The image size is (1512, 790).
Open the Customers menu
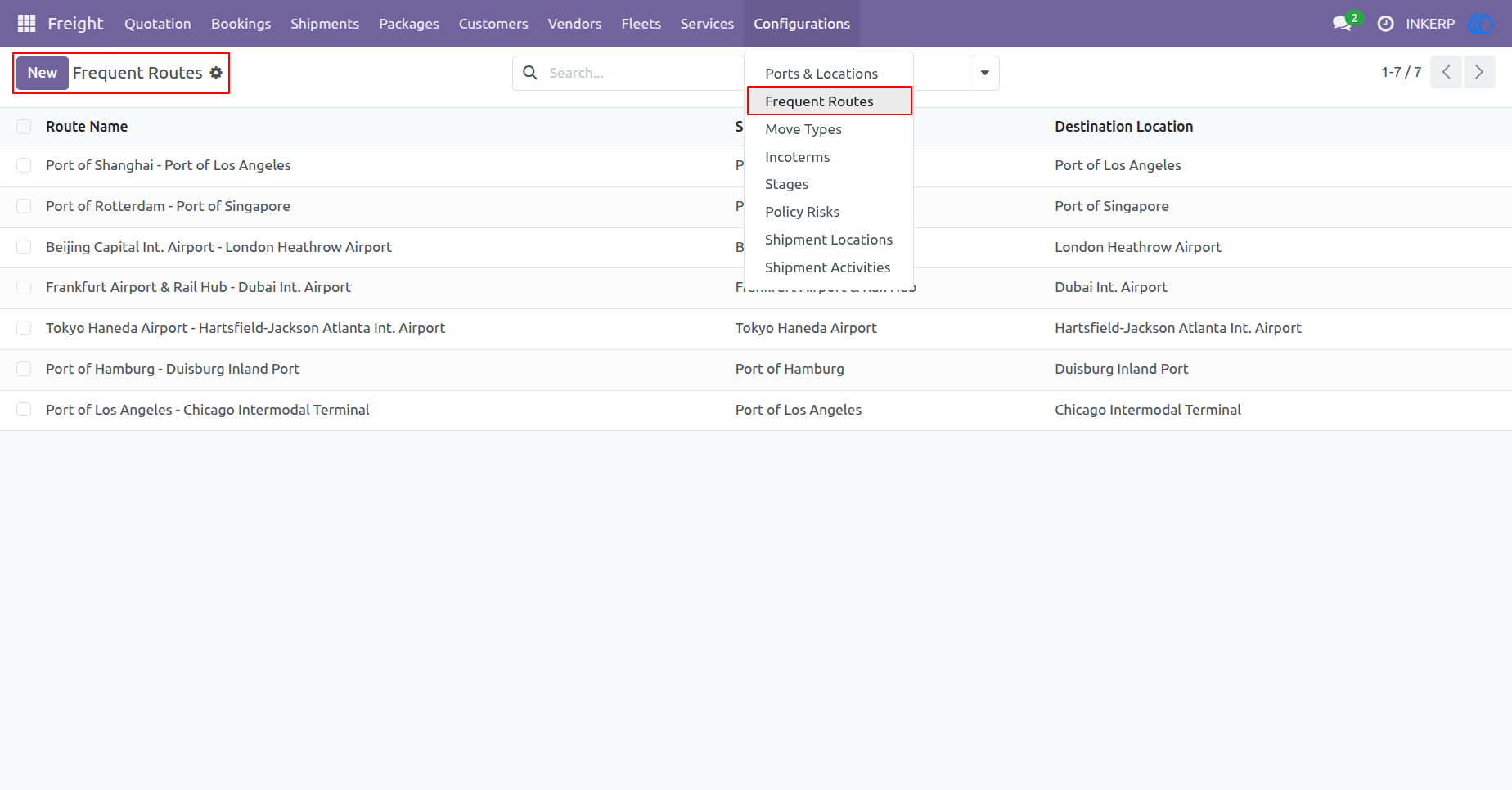tap(493, 24)
